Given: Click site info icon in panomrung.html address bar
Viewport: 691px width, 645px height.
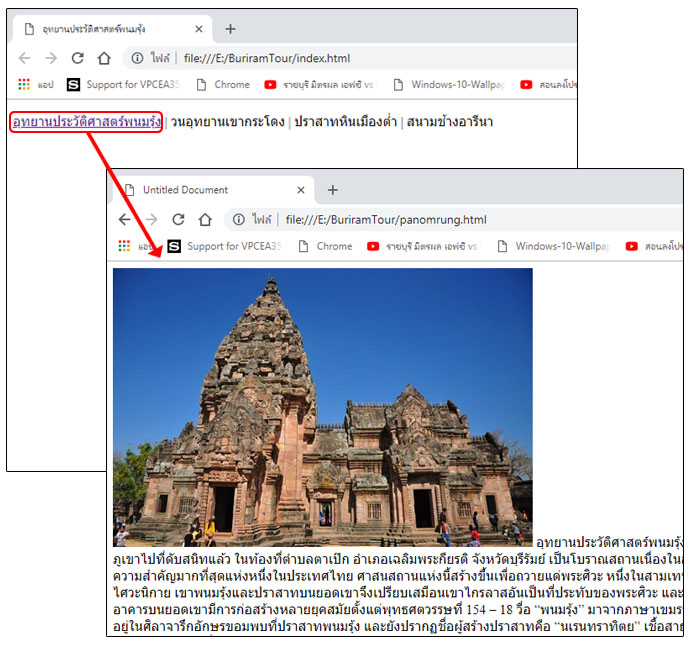Looking at the screenshot, I should [239, 219].
